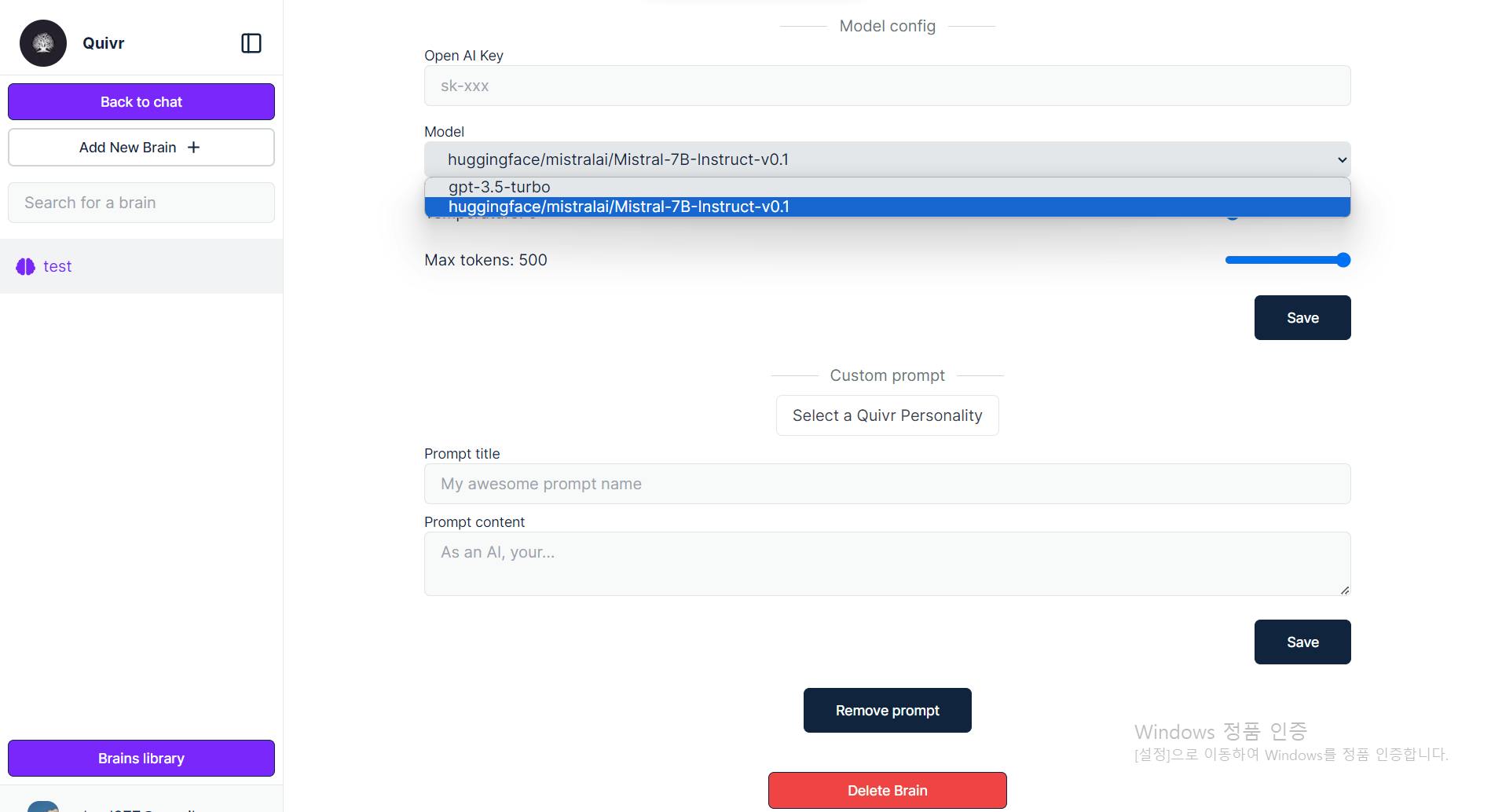Viewport: 1491px width, 812px height.
Task: Select gpt-3.5-turbo option
Action: point(888,187)
